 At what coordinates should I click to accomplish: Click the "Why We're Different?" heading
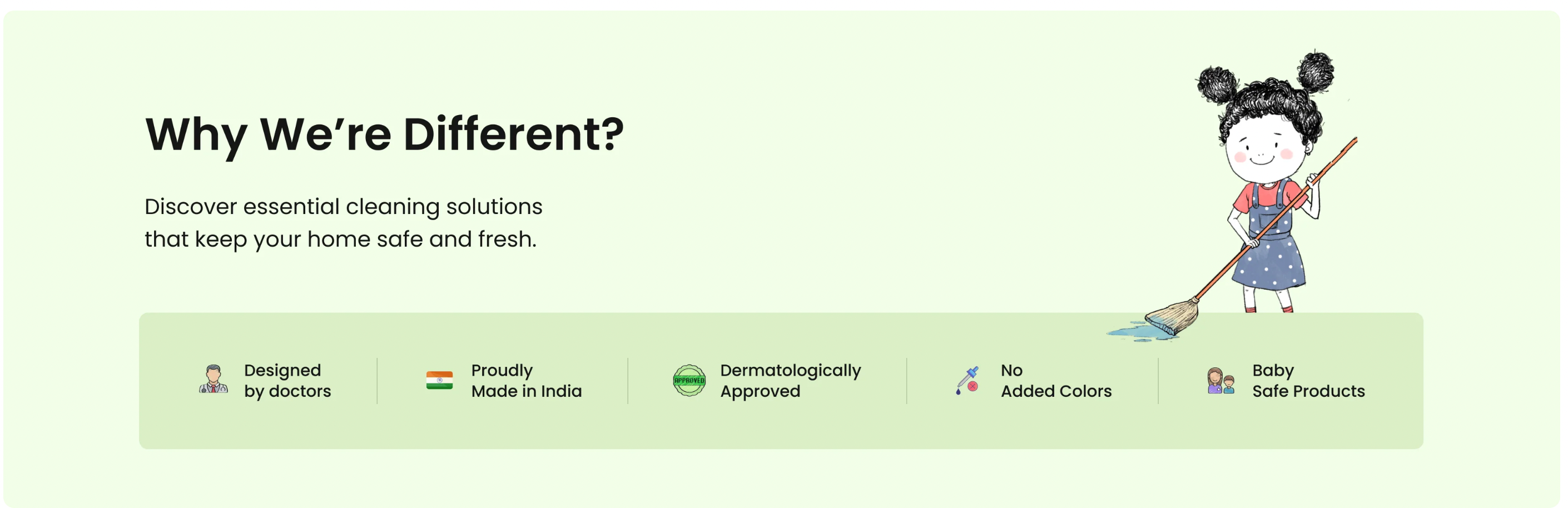point(384,135)
